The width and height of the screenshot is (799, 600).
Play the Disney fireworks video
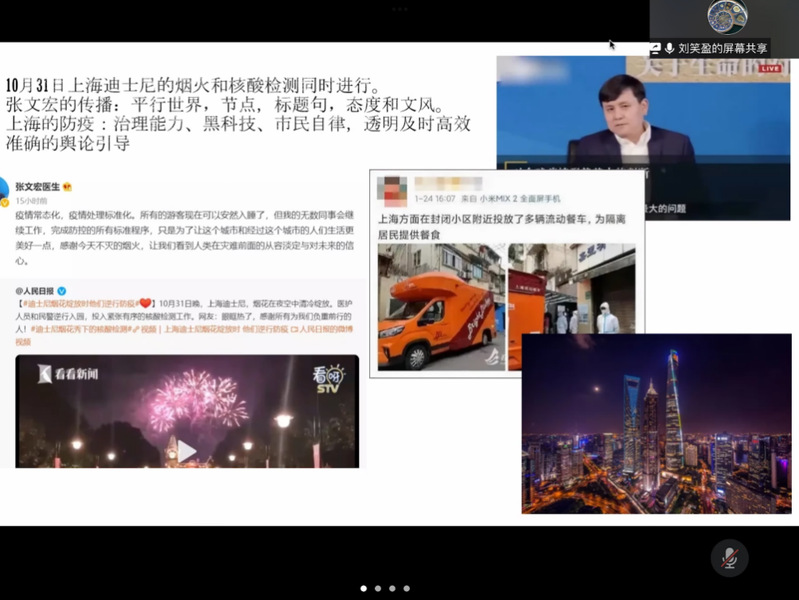coord(186,451)
